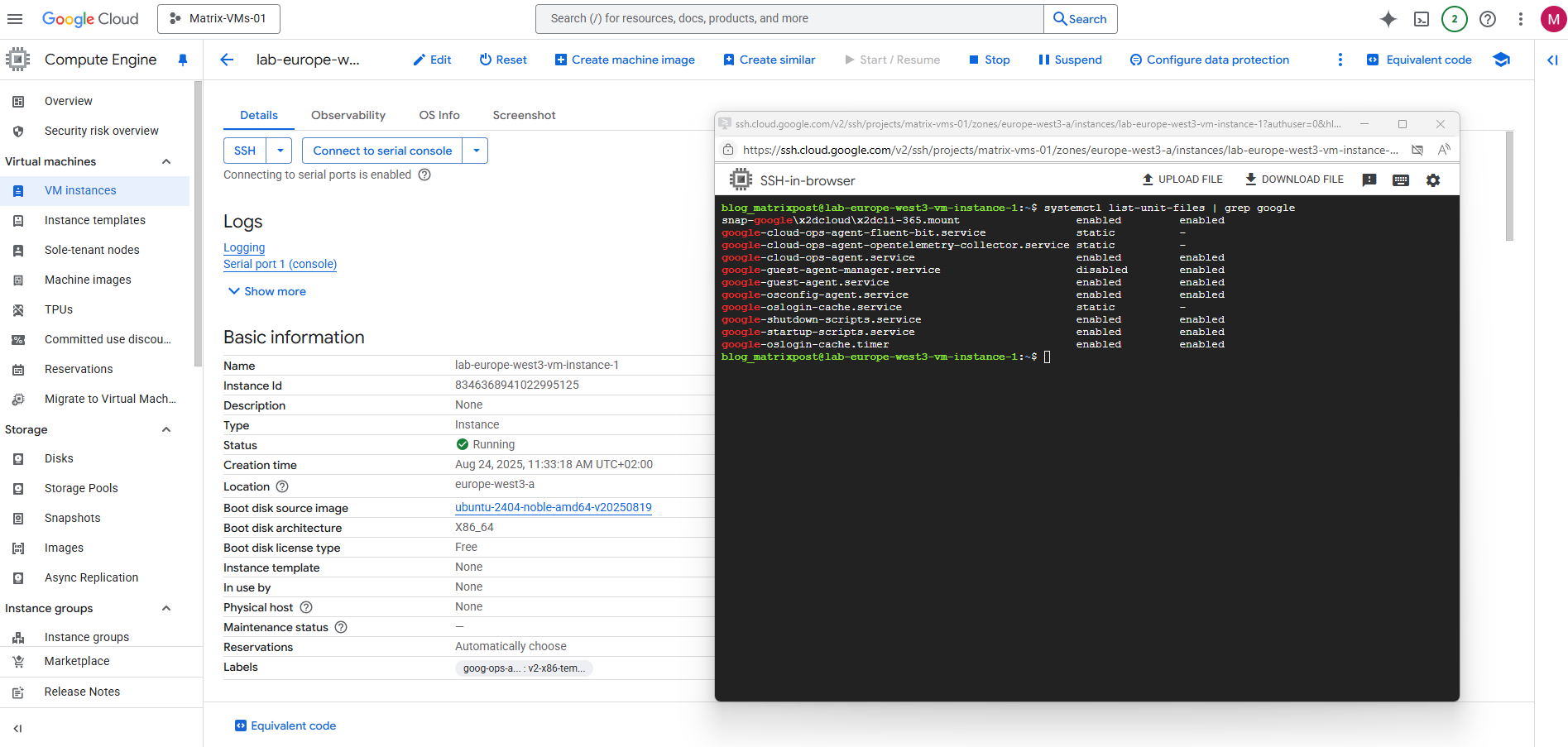
Task: Open SSH window feedback icon
Action: click(x=1369, y=180)
